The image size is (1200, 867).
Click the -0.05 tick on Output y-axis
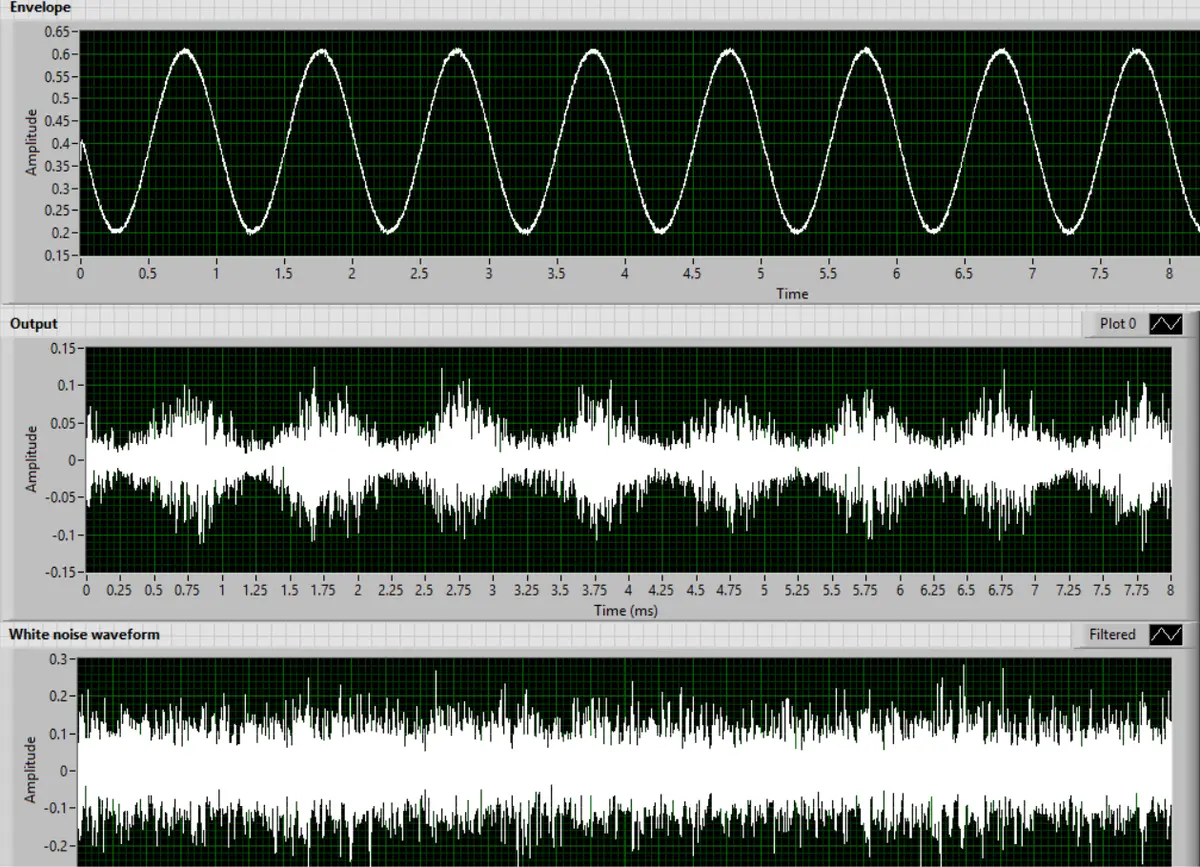pyautogui.click(x=61, y=498)
